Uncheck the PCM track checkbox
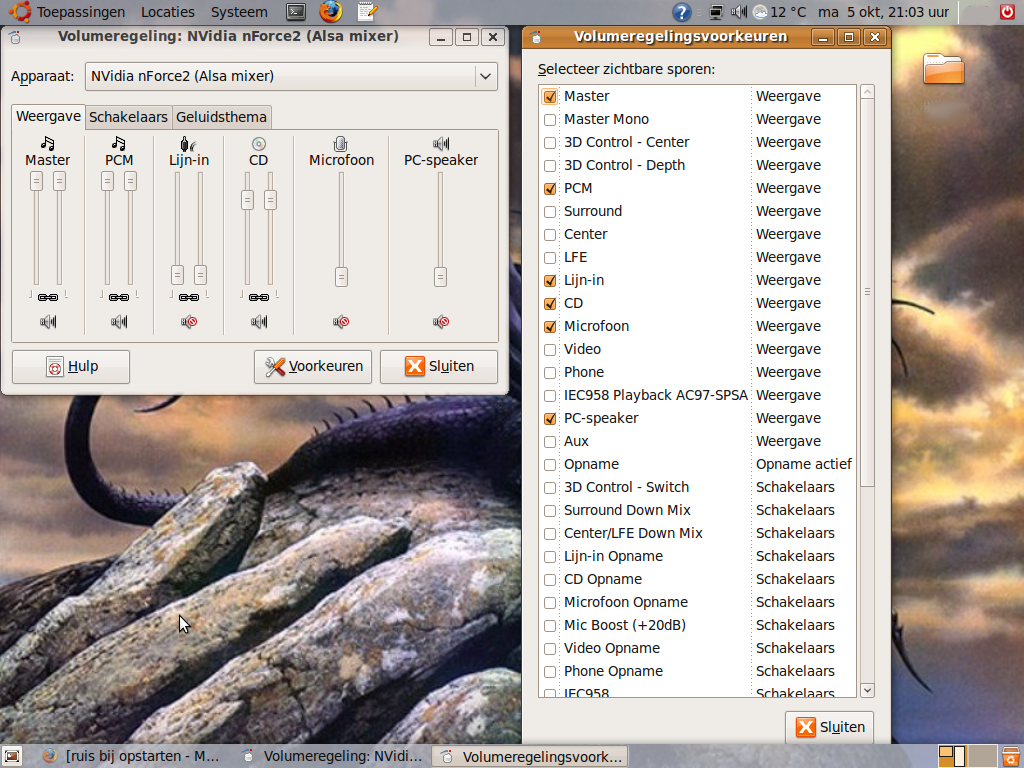1024x768 pixels. (550, 189)
